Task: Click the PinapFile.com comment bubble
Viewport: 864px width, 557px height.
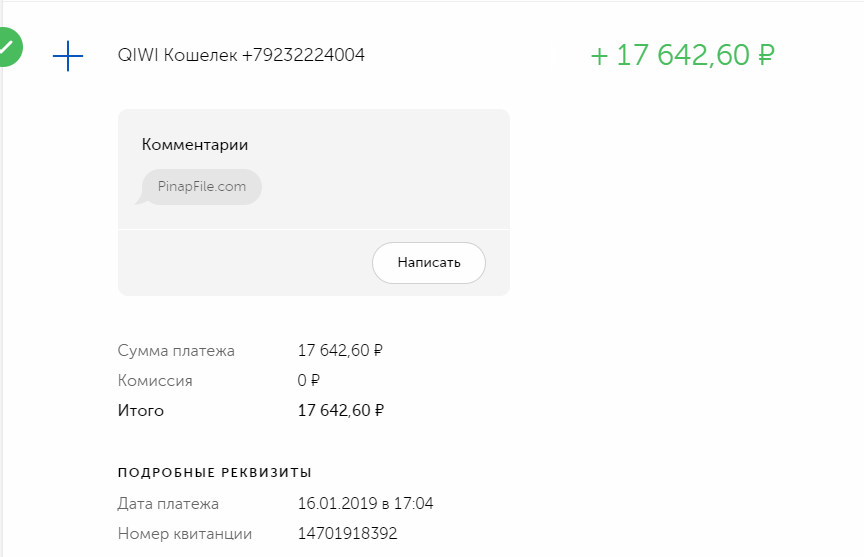Action: click(x=202, y=187)
